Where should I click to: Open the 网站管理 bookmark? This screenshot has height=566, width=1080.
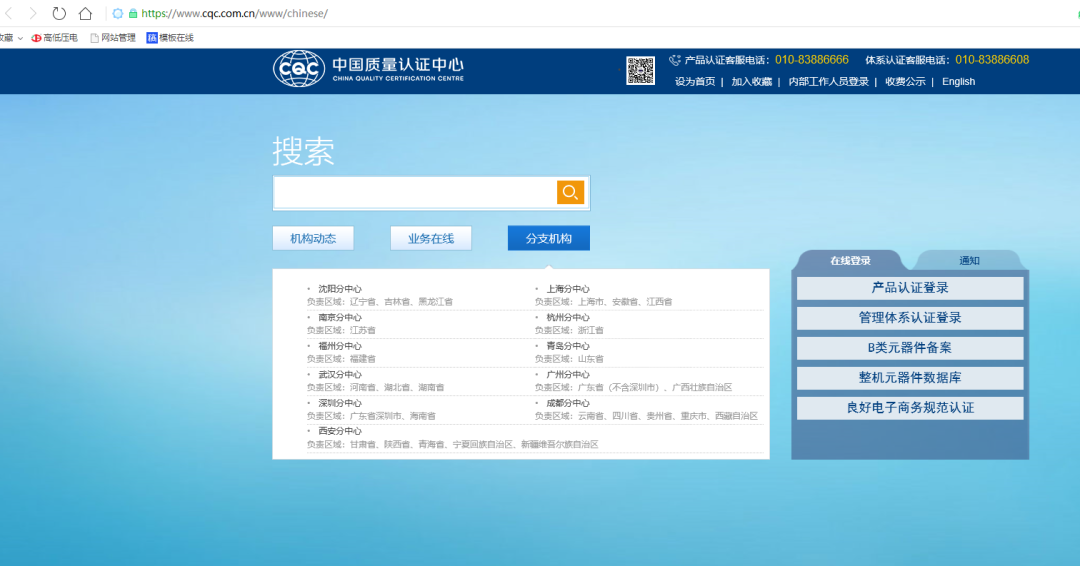pos(112,38)
